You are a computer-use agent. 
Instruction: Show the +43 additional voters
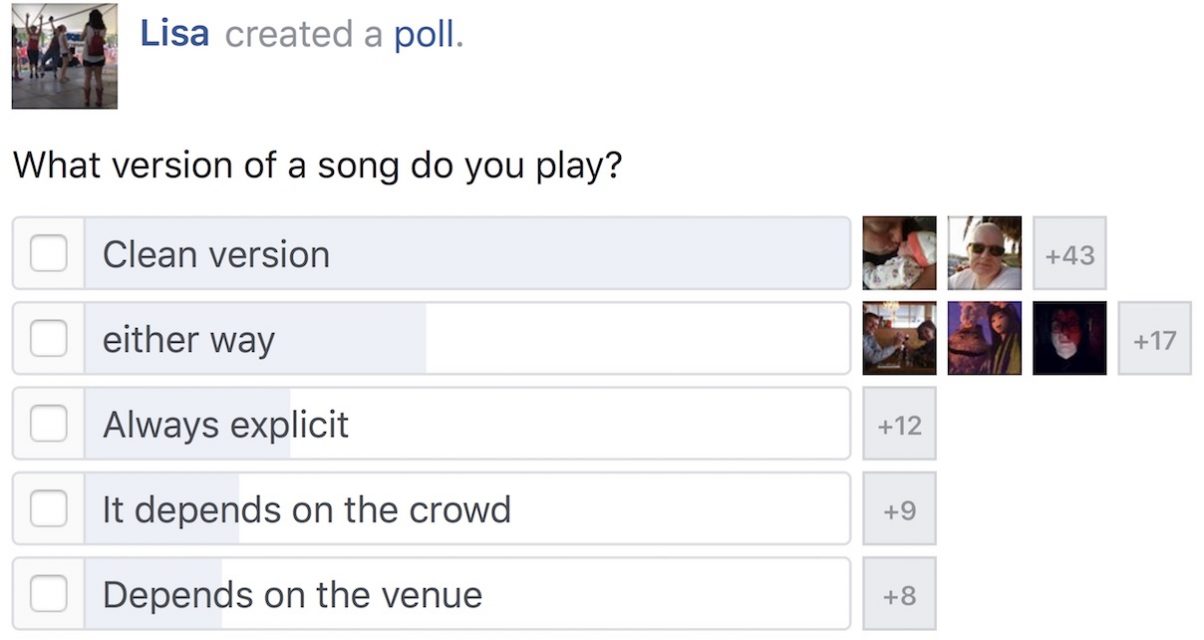[x=1069, y=254]
